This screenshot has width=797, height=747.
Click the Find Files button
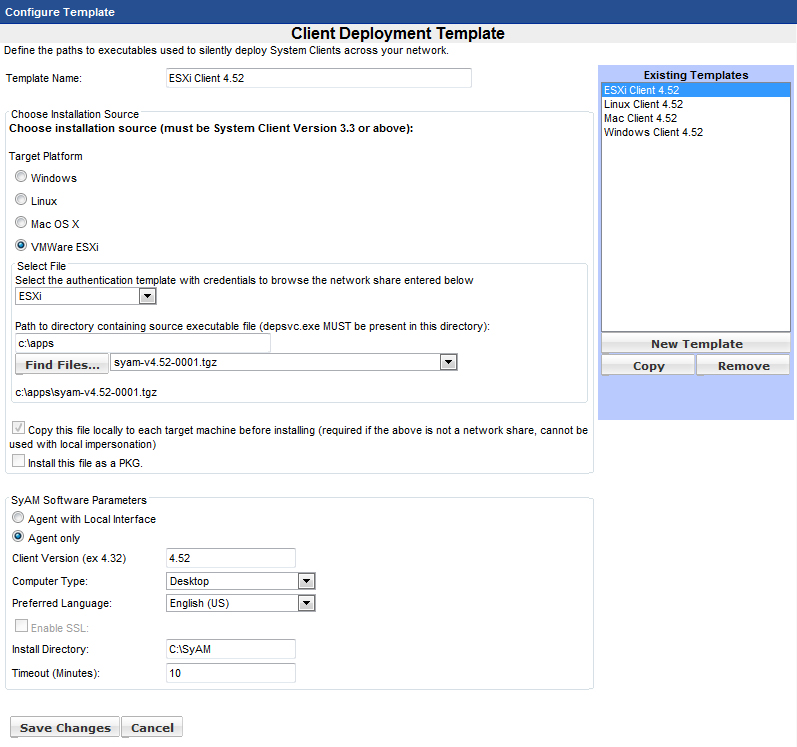coord(62,364)
